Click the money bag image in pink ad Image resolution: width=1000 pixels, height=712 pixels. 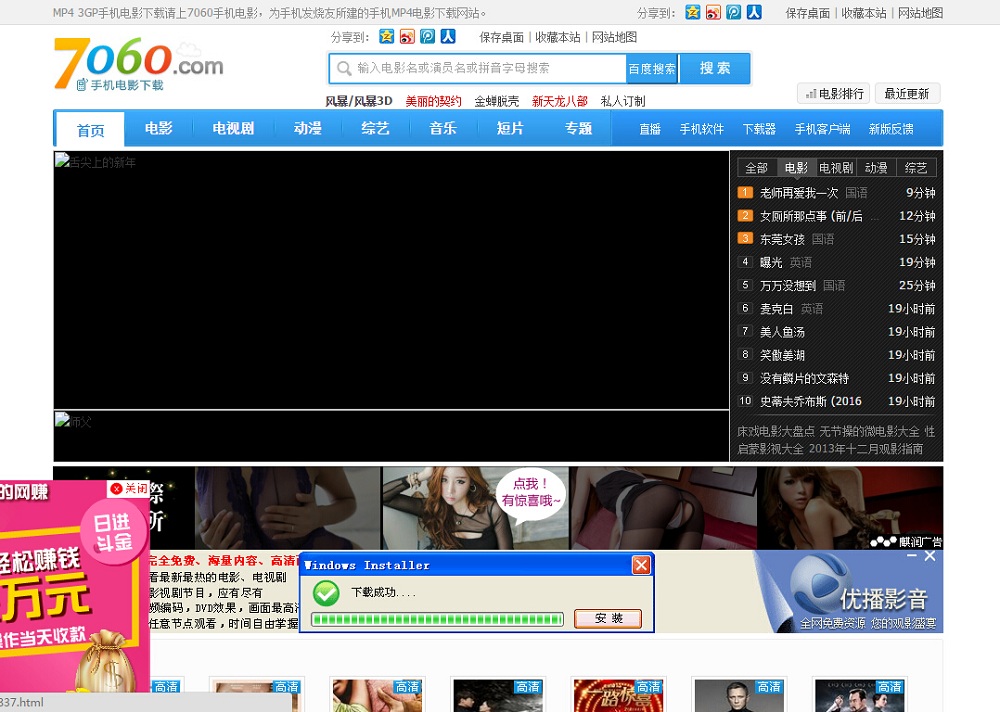pos(105,660)
